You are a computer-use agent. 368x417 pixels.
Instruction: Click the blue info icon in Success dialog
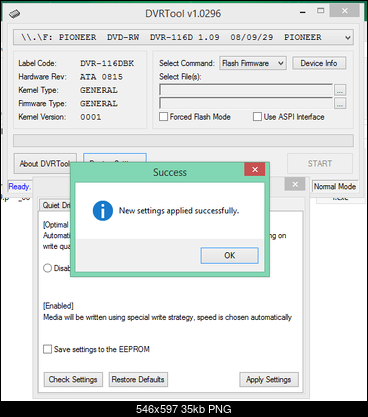coord(103,211)
